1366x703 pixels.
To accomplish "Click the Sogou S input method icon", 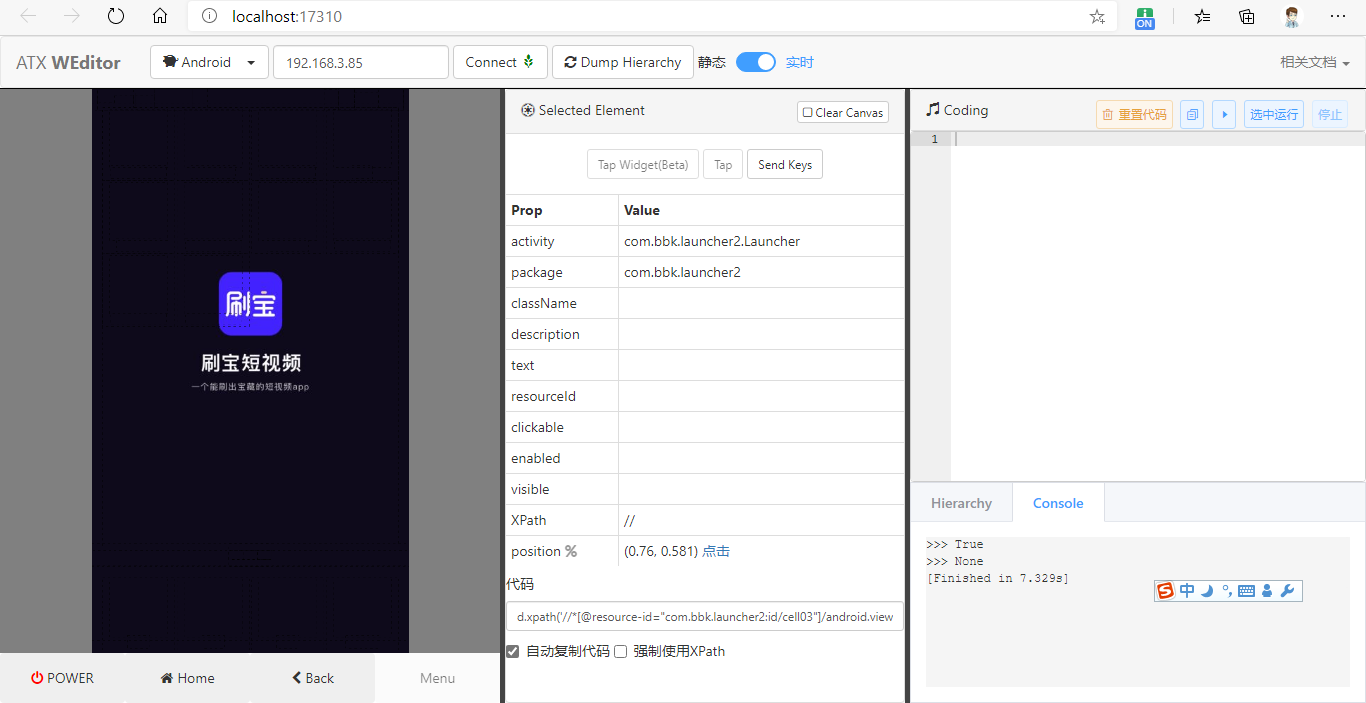I will click(1165, 591).
